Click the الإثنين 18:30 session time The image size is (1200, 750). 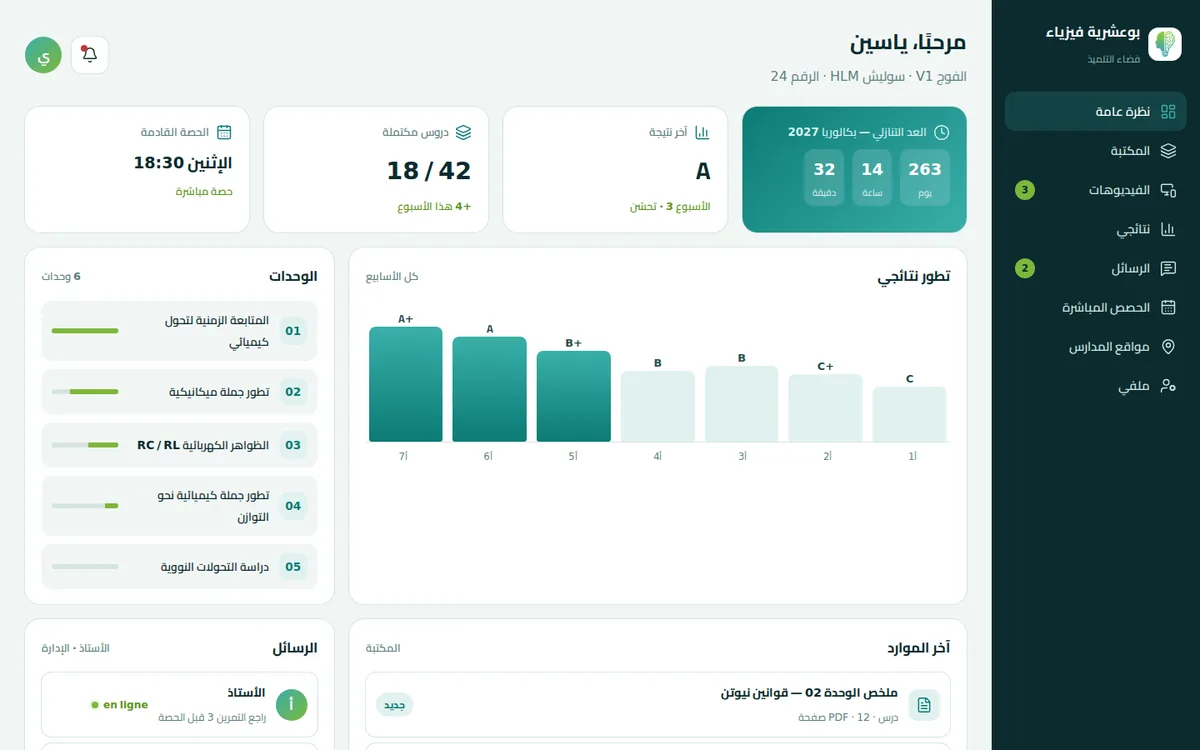coord(183,163)
